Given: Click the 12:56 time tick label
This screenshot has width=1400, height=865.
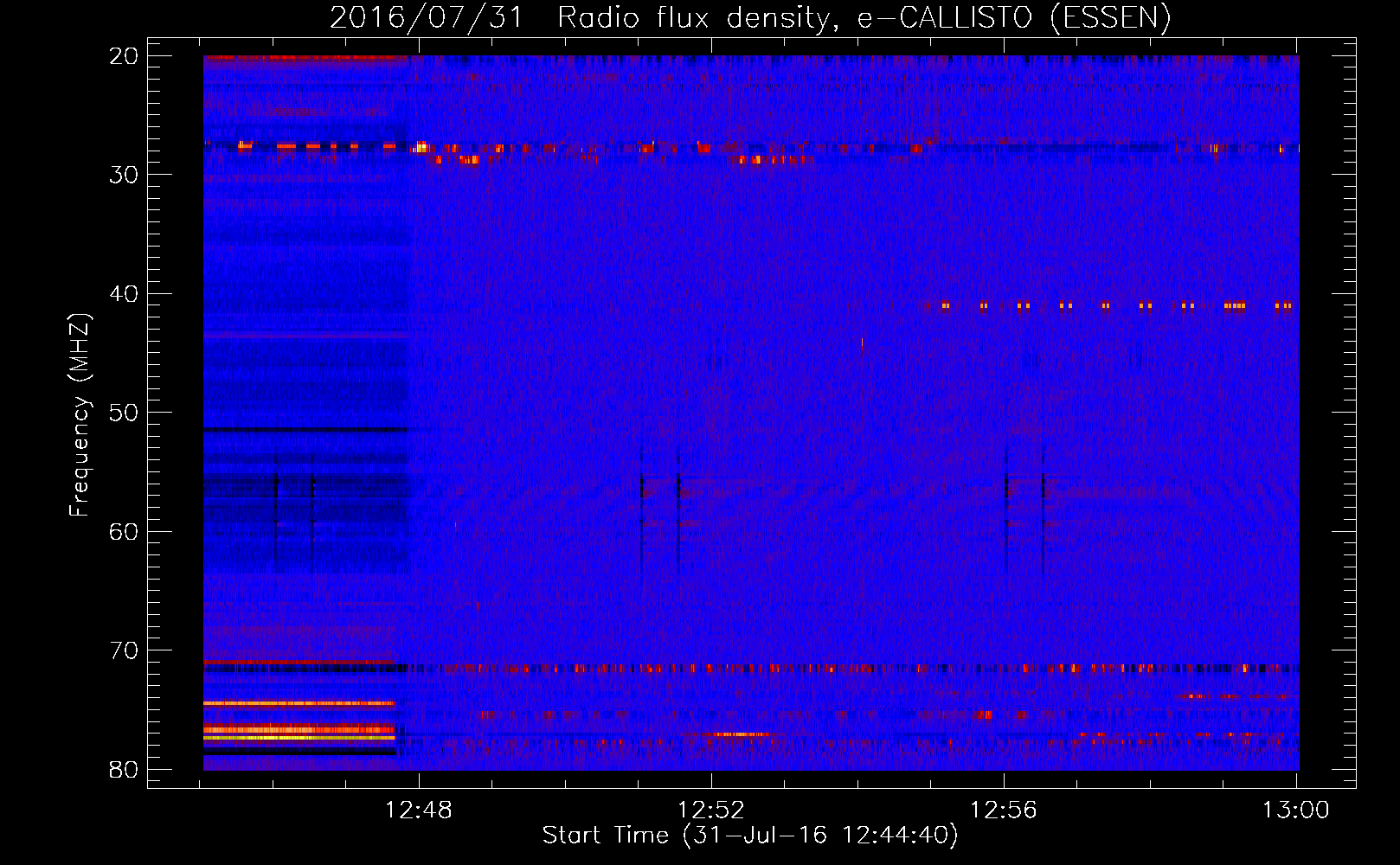Looking at the screenshot, I should [1004, 811].
